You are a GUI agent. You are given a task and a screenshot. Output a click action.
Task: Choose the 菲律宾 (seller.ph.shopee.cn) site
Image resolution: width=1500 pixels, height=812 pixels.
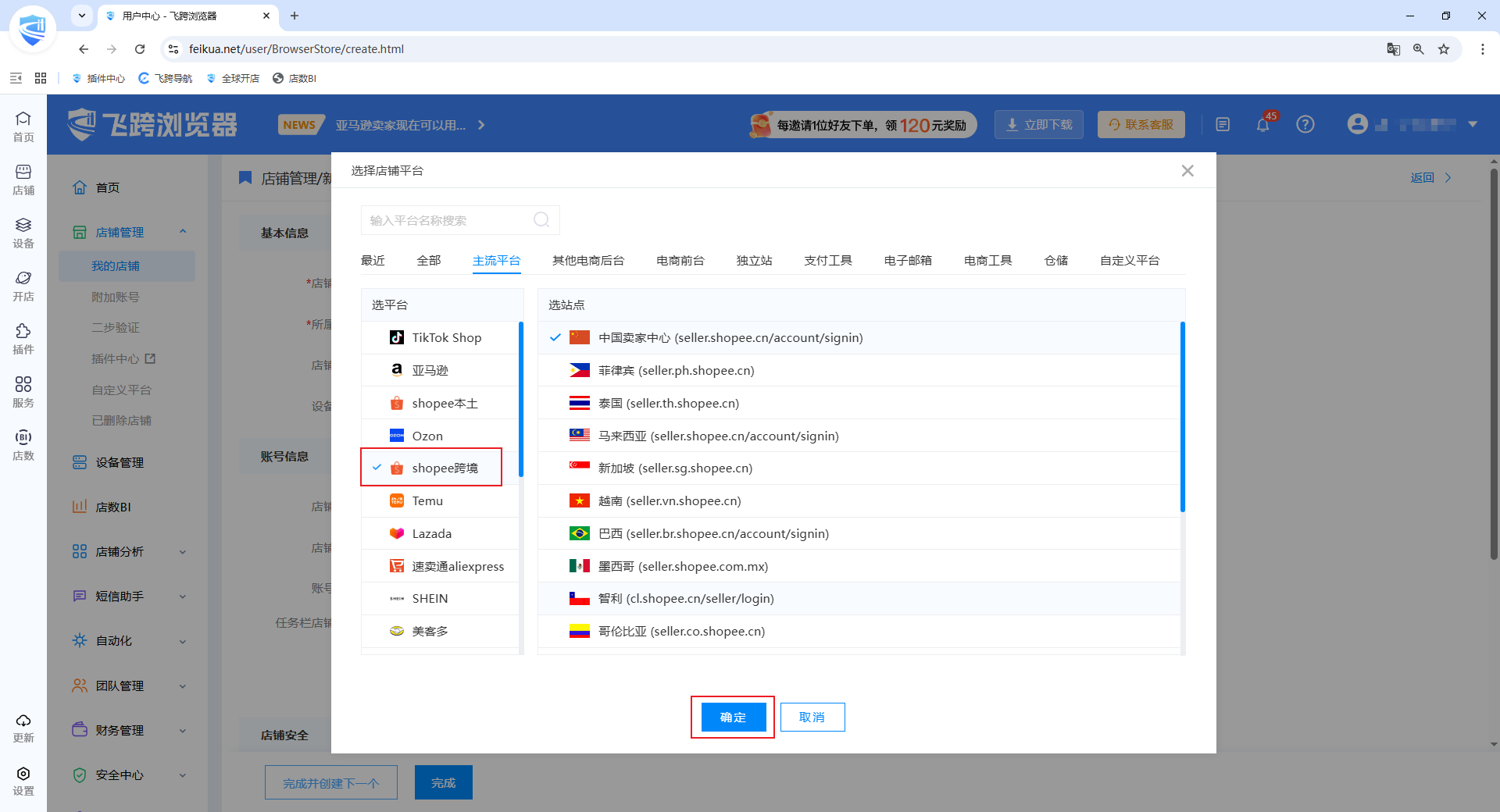tap(859, 370)
